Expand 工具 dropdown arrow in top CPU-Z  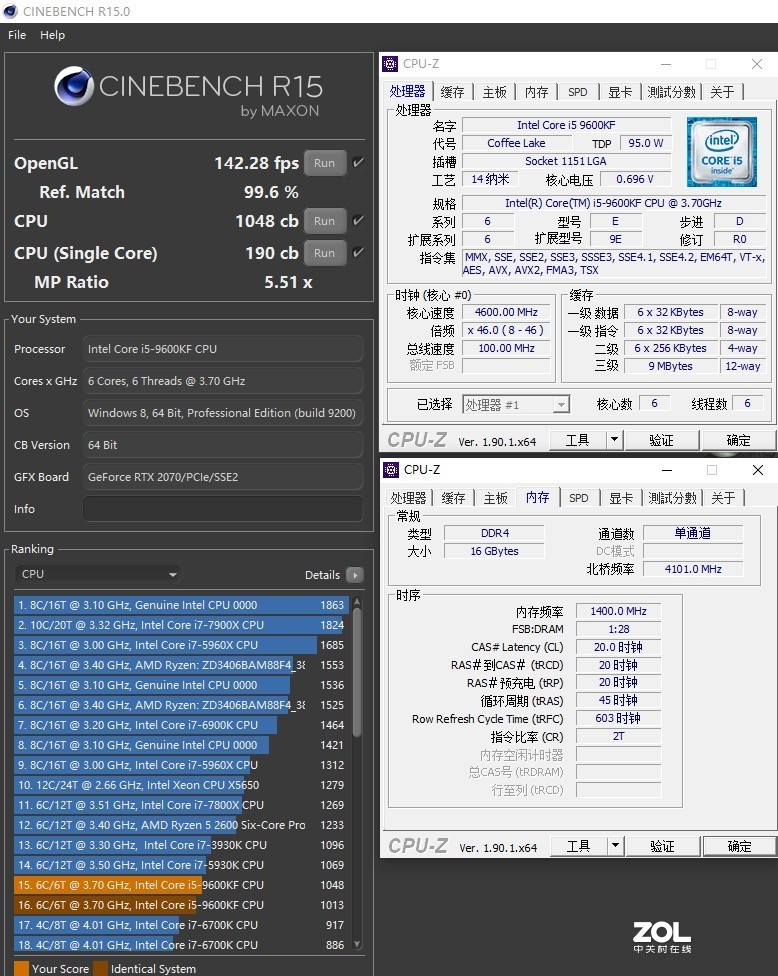coord(614,439)
